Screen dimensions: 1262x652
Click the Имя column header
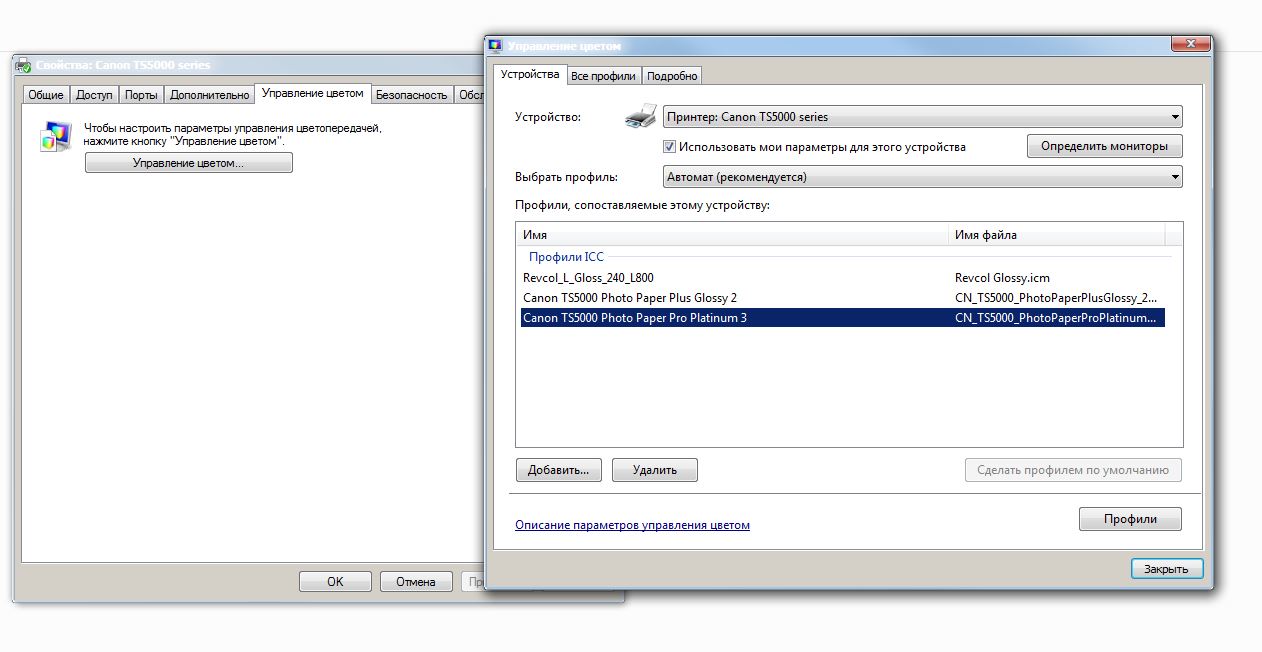click(732, 235)
